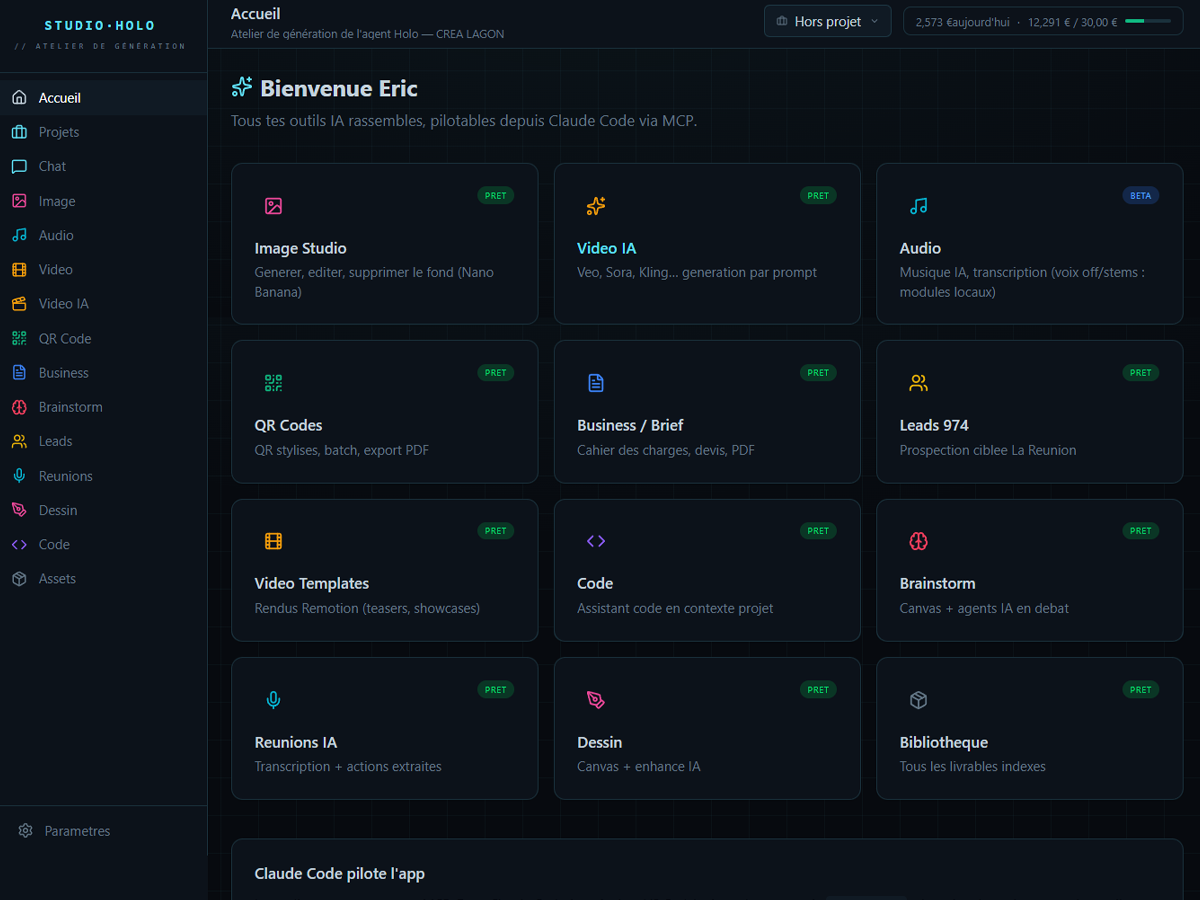
Task: Click the Video IA clapperboard icon in sidebar
Action: point(19,303)
